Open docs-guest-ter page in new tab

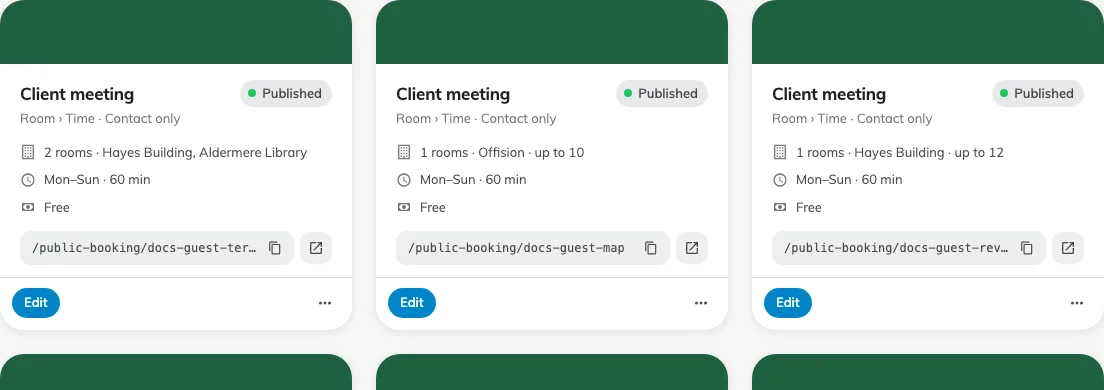[316, 248]
